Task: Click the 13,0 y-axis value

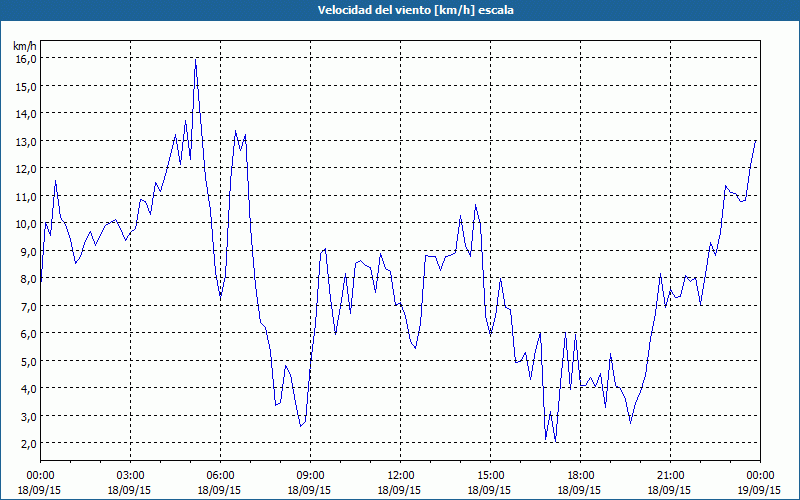Action: pyautogui.click(x=26, y=141)
